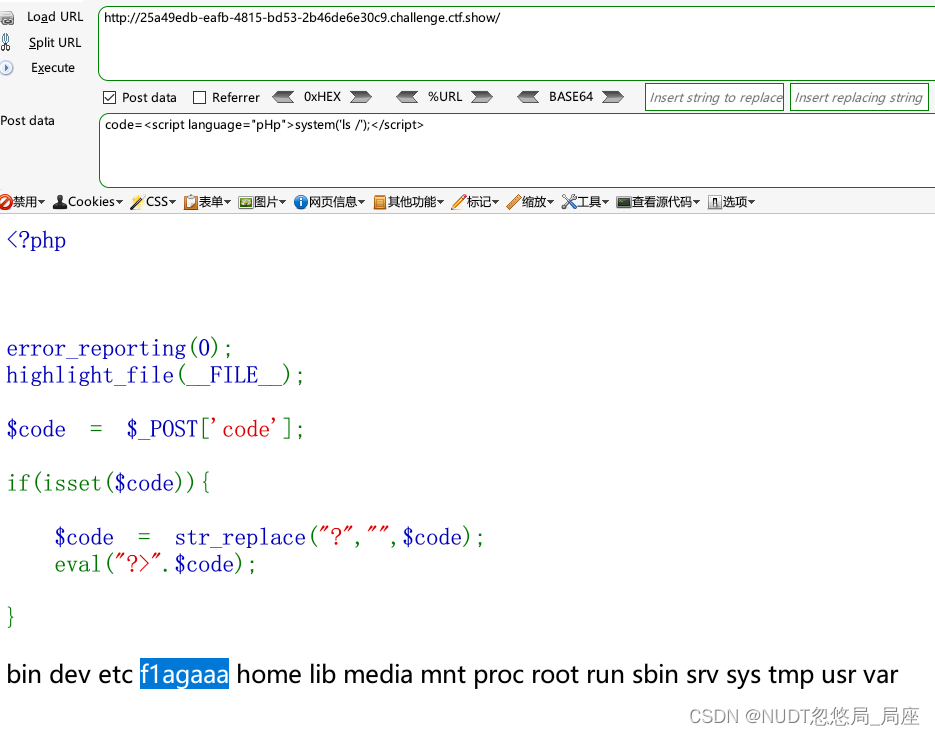
Task: Click the highlight_file(__FILE__); code line
Action: tap(154, 376)
